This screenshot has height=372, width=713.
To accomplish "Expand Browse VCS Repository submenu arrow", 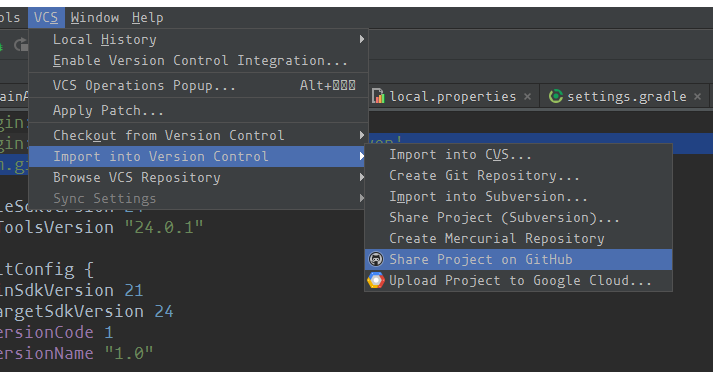I will coord(362,177).
